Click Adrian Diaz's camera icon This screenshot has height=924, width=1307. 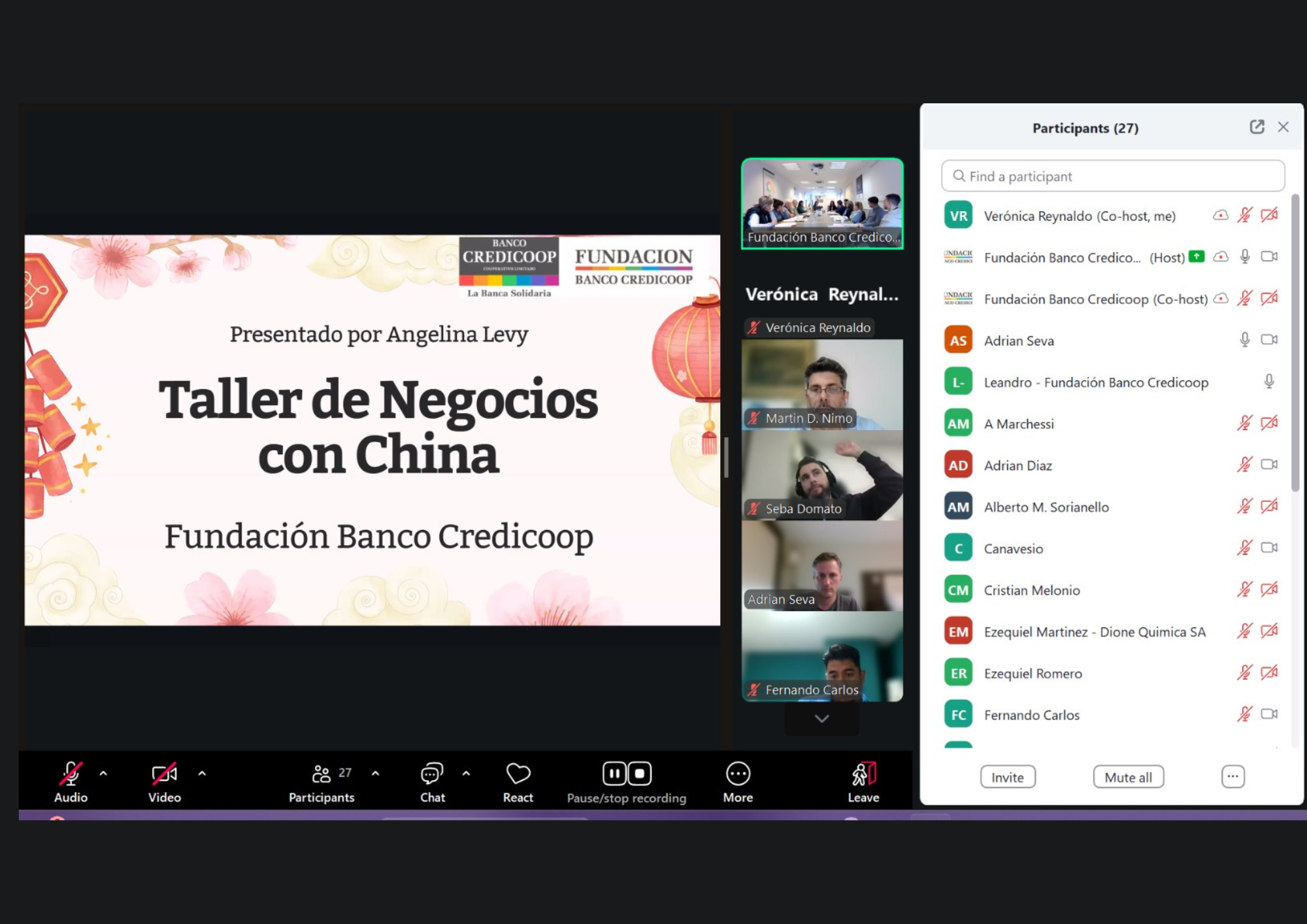tap(1269, 465)
